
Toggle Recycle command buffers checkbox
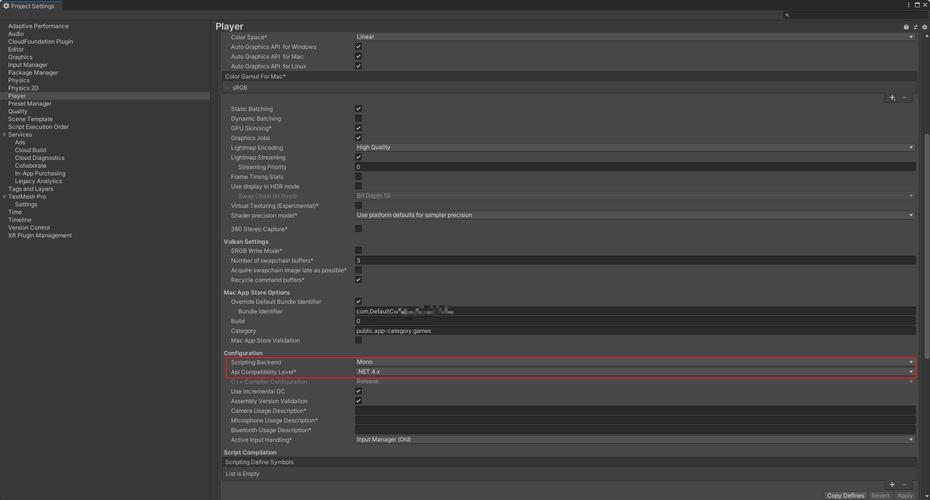click(x=358, y=279)
